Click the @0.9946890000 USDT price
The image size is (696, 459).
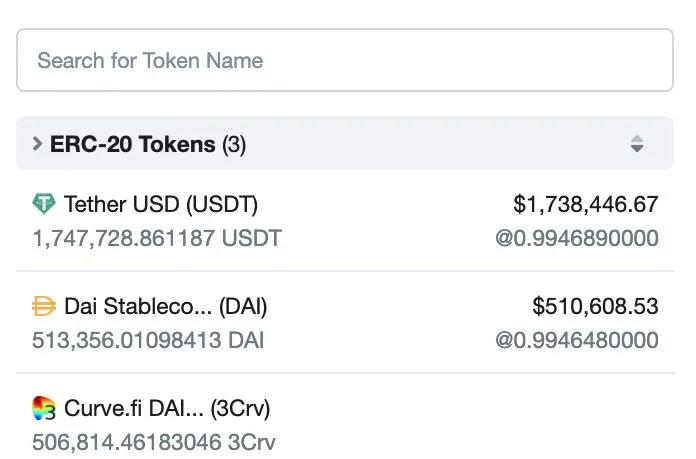point(577,238)
